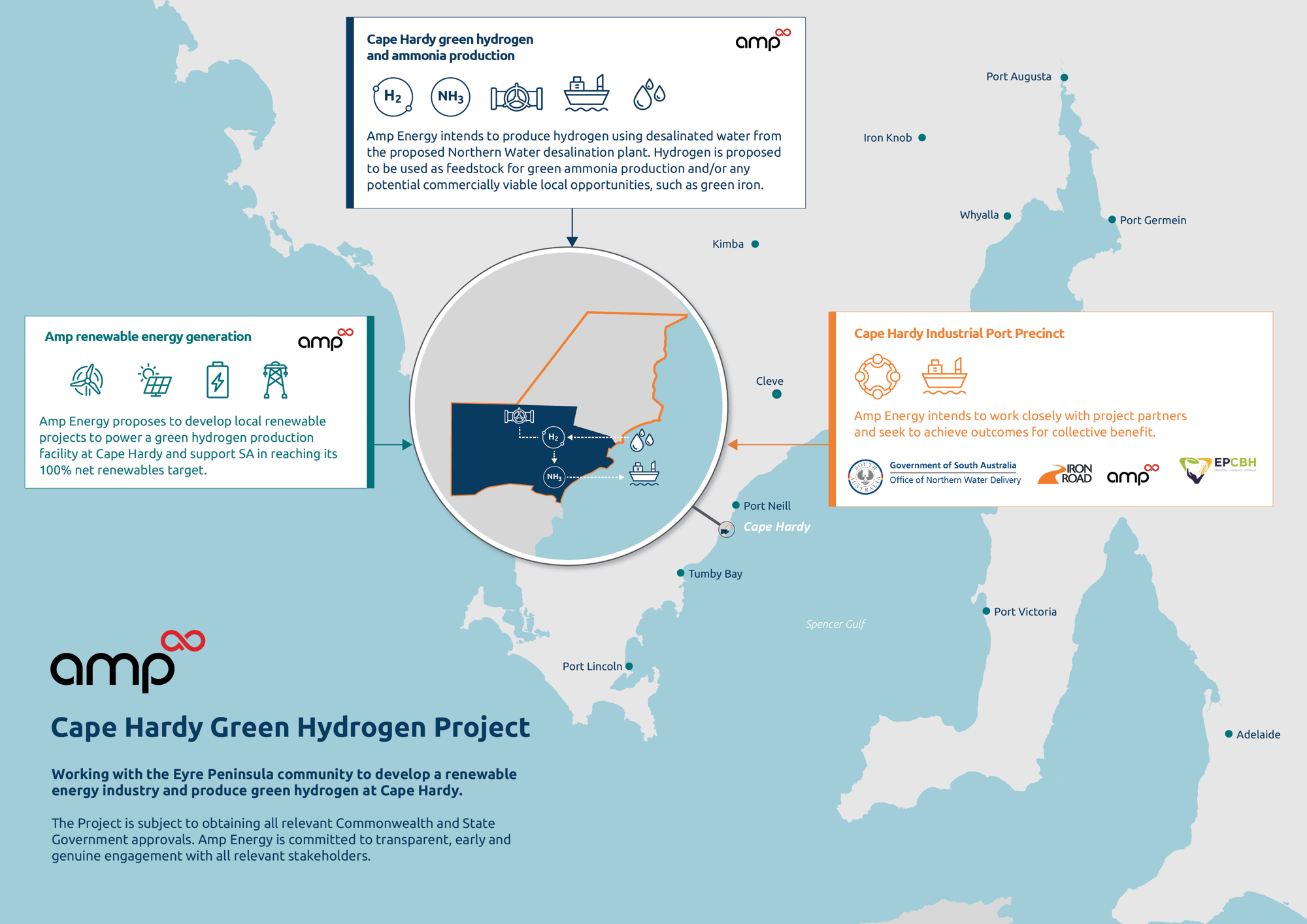The height and width of the screenshot is (924, 1307).
Task: Click the Spencer Gulf label
Action: click(x=835, y=624)
